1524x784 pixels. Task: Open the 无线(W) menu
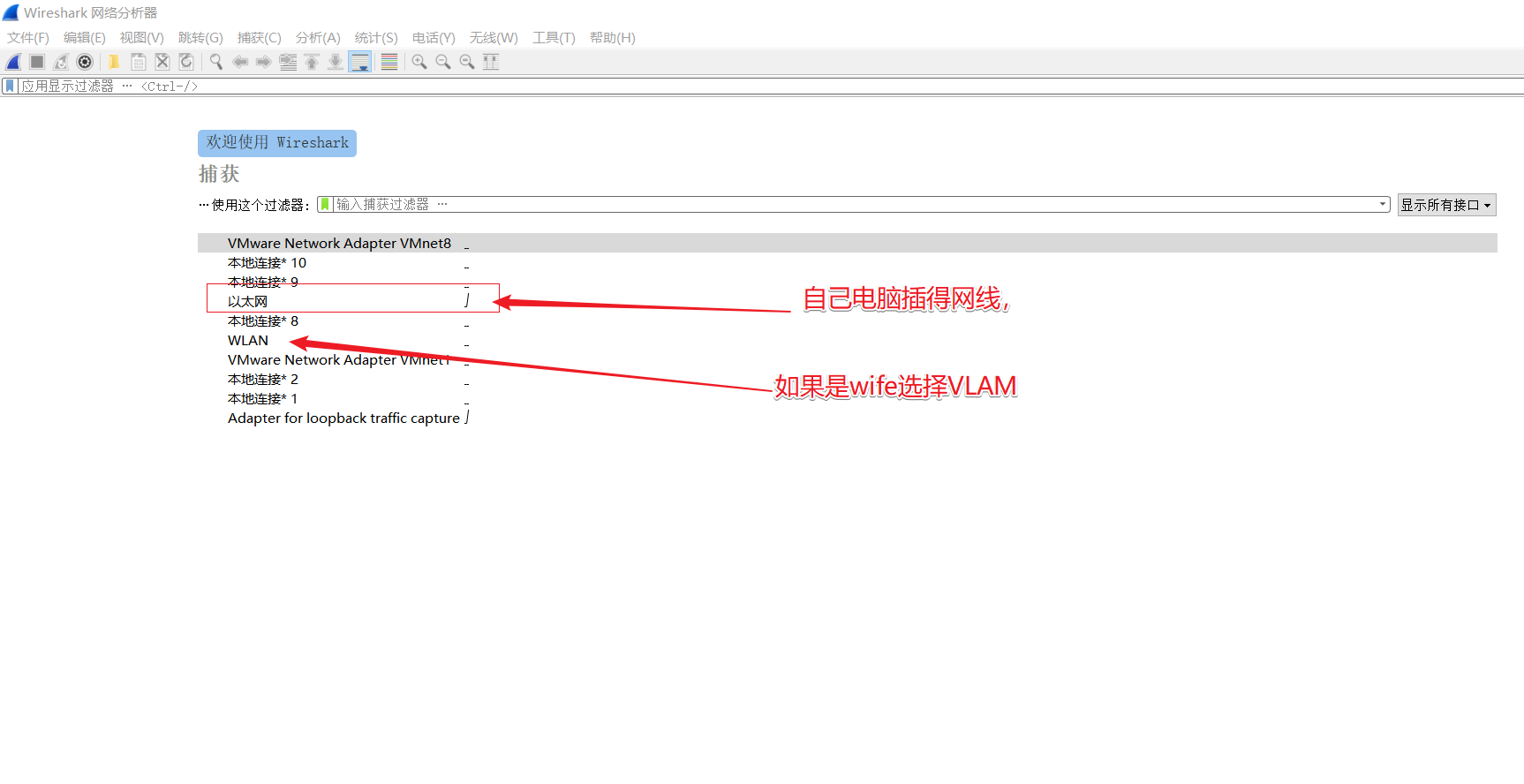pyautogui.click(x=494, y=37)
